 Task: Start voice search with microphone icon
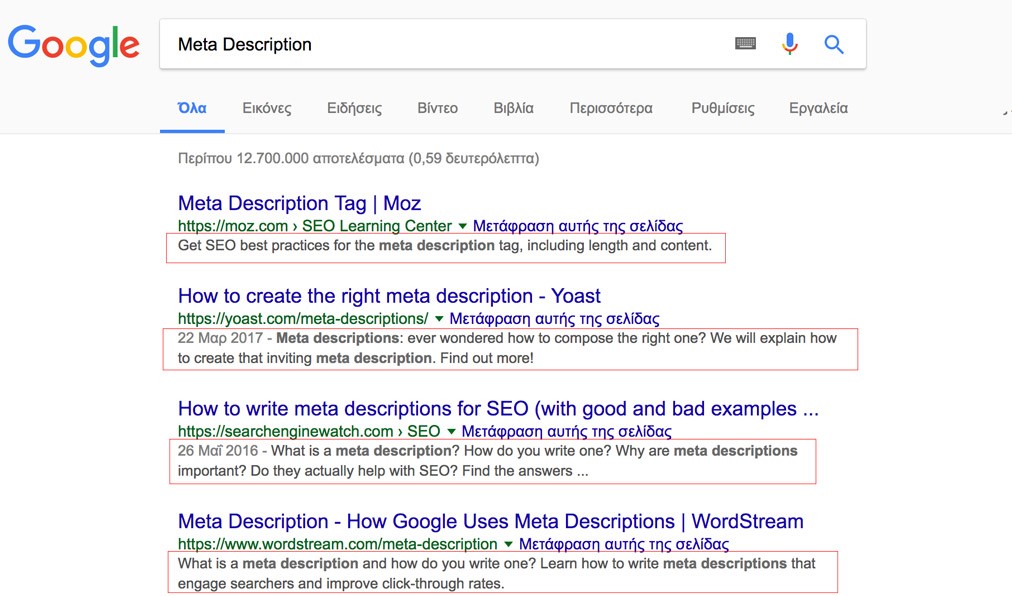pos(790,44)
